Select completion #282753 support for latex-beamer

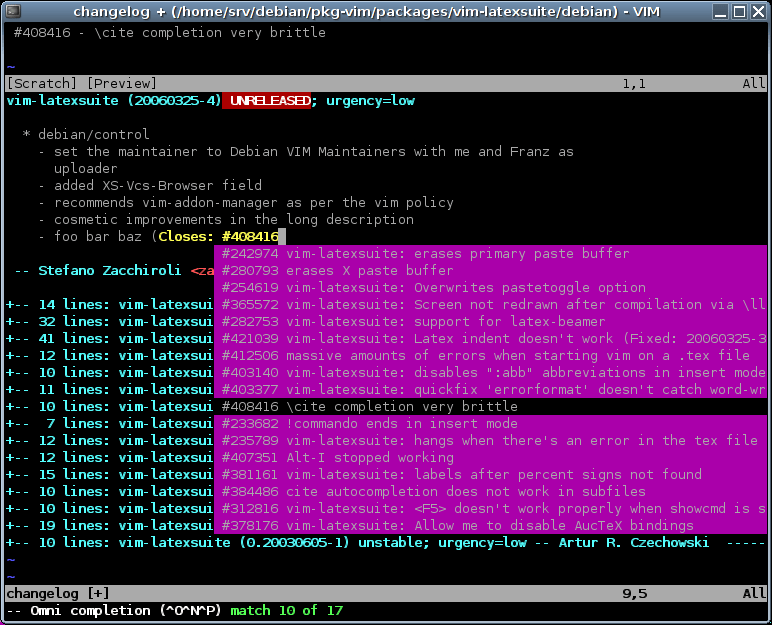click(x=490, y=322)
